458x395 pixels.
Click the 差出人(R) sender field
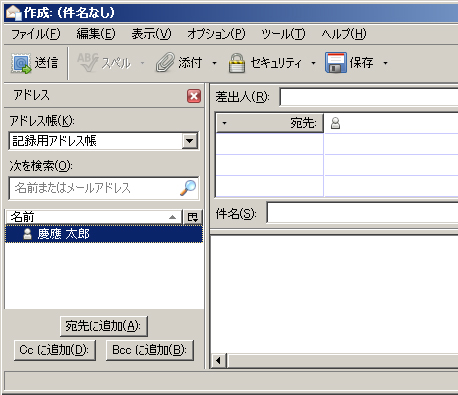369,97
